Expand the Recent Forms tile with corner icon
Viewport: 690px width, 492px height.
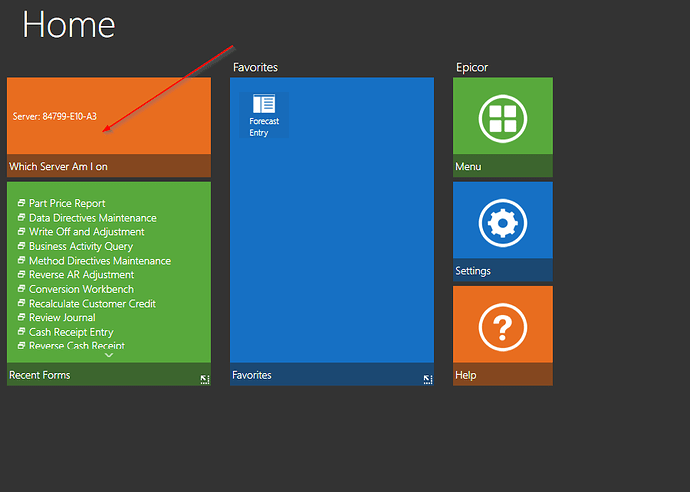pyautogui.click(x=205, y=379)
